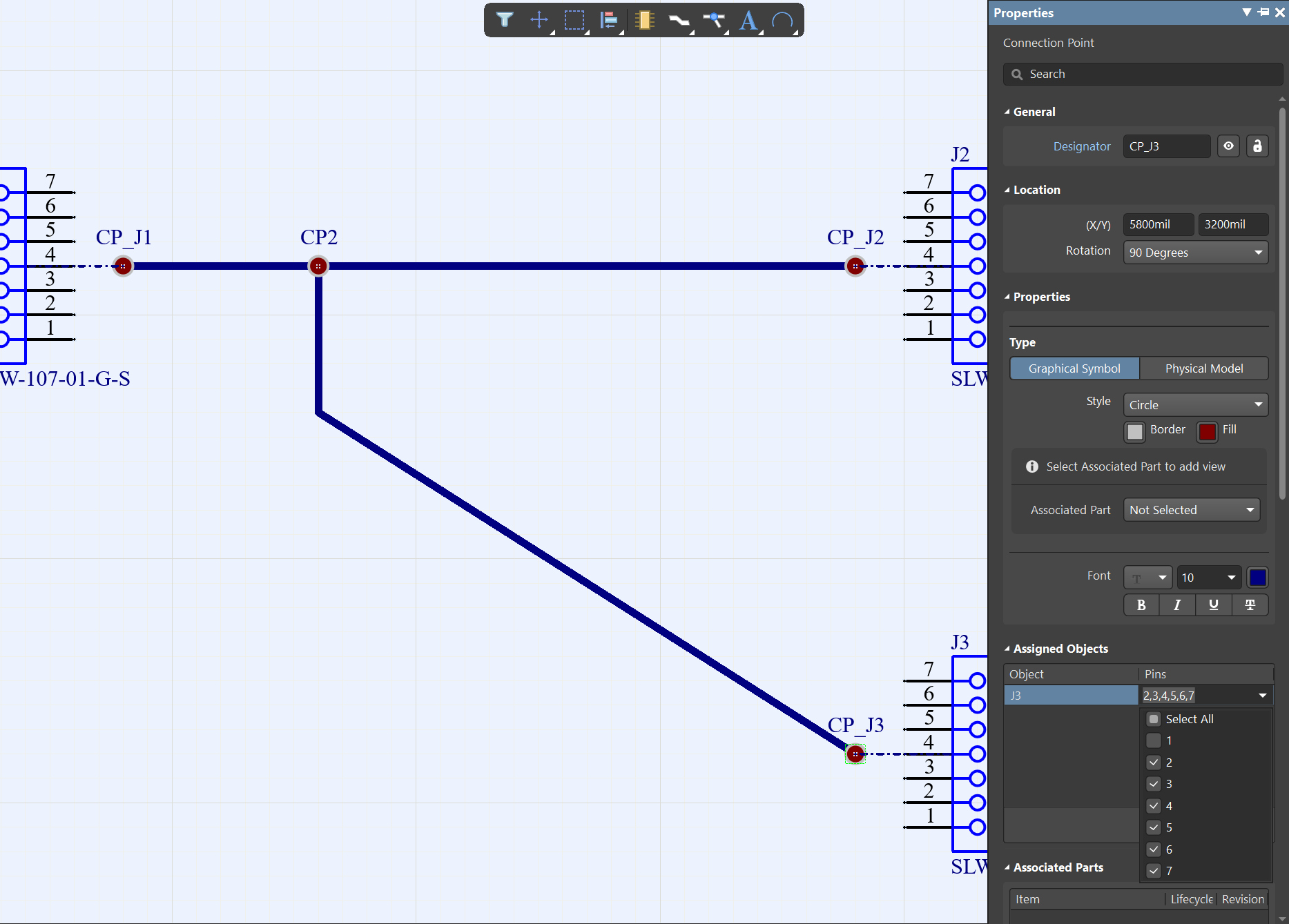The height and width of the screenshot is (924, 1289).
Task: Select the place arc tool
Action: tap(782, 21)
